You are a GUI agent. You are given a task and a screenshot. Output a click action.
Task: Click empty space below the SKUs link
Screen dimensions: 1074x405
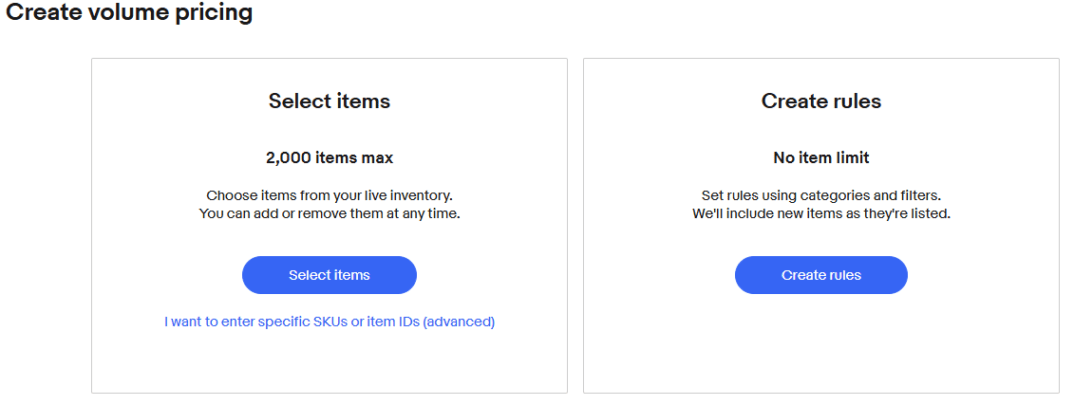pyautogui.click(x=329, y=362)
